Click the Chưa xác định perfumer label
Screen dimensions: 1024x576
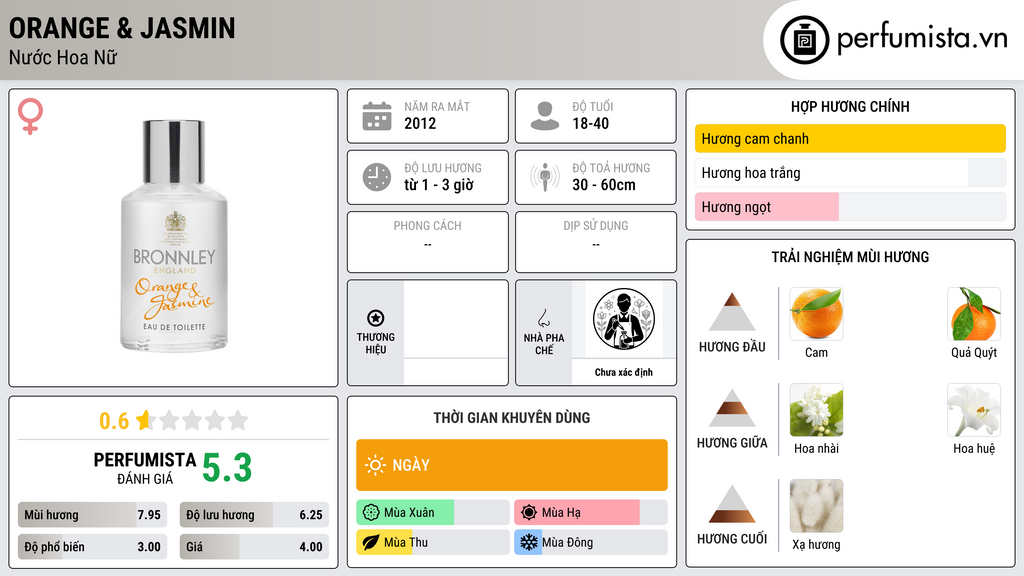624,372
